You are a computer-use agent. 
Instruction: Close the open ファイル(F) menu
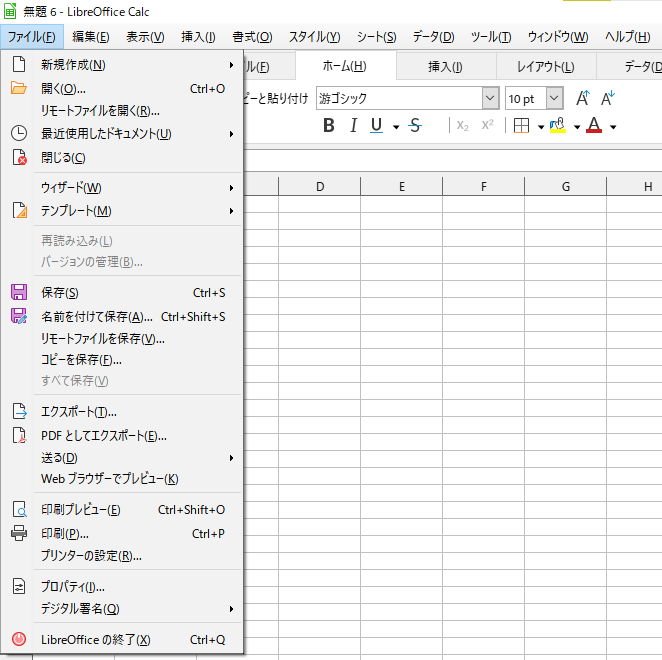pyautogui.click(x=32, y=37)
